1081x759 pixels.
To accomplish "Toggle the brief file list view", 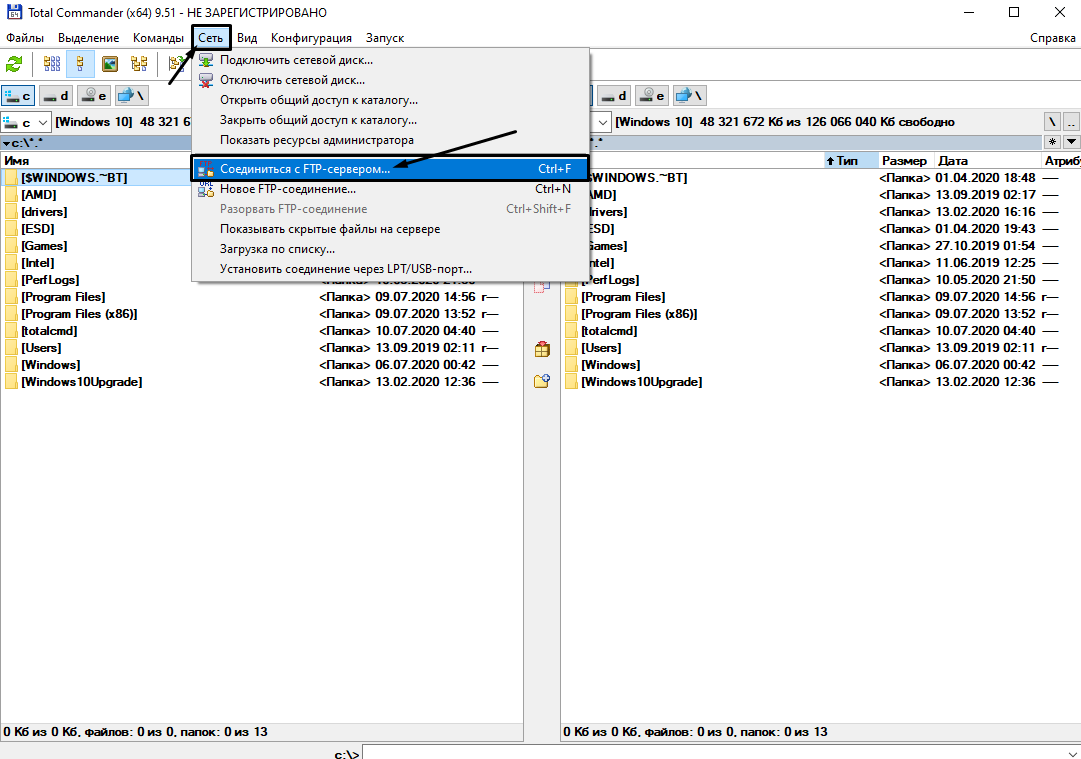I will pos(52,63).
